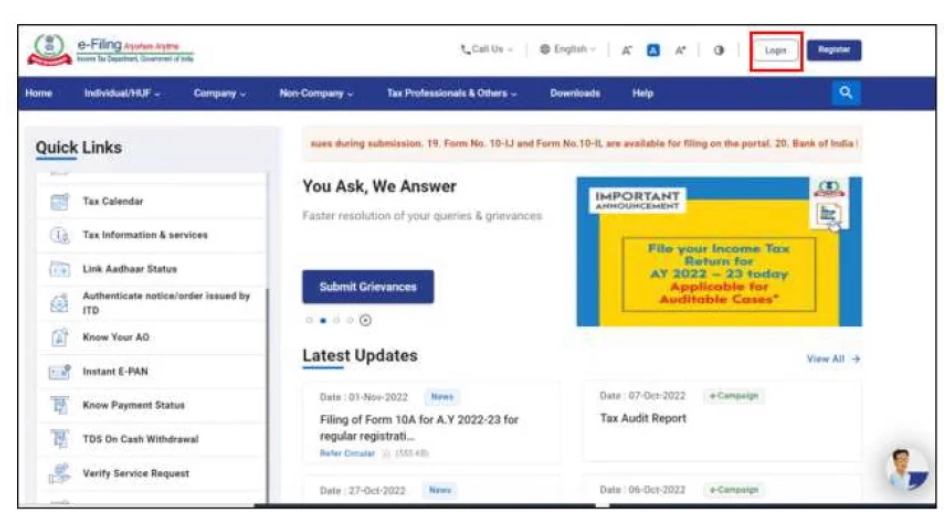Viewport: 952px width, 530px height.
Task: Click the View All arrow icon
Action: click(855, 359)
